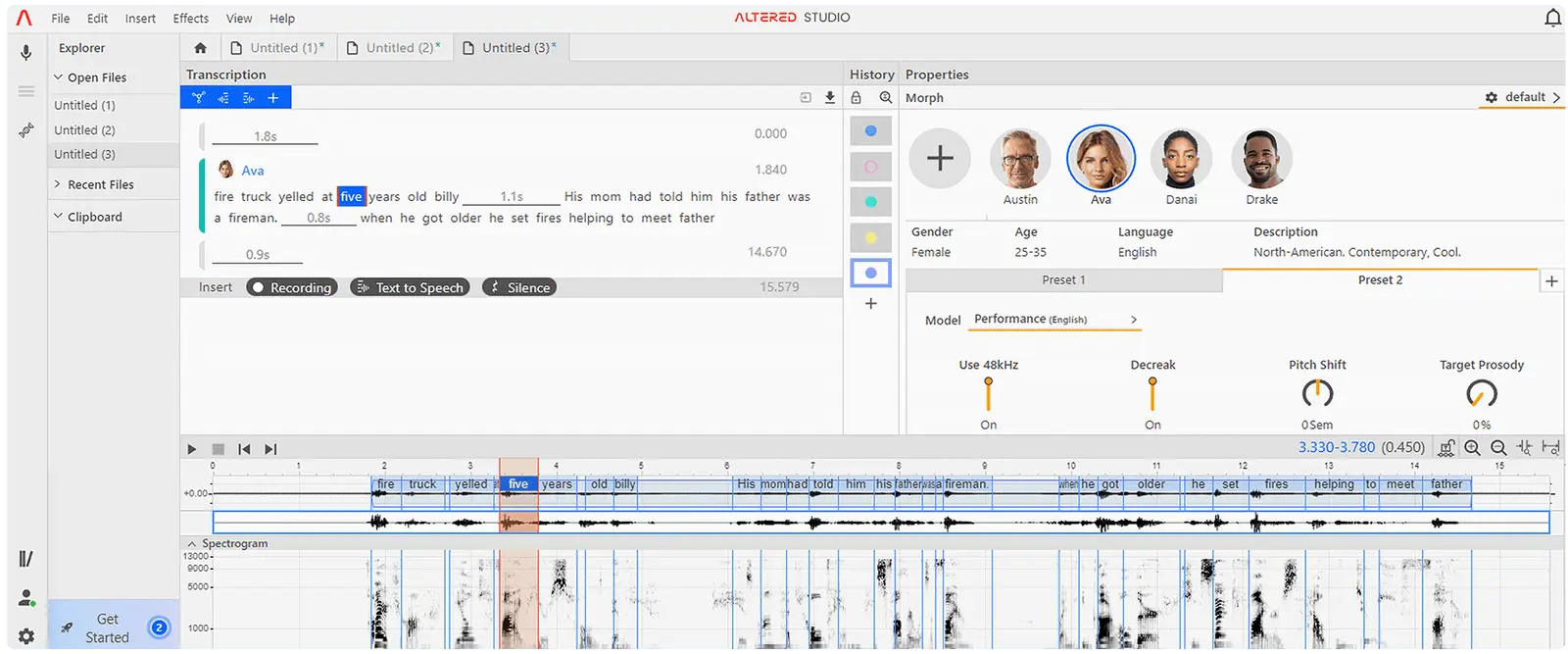Click the zoom in magnifier above timeline
This screenshot has width=1568, height=654.
tap(1472, 448)
